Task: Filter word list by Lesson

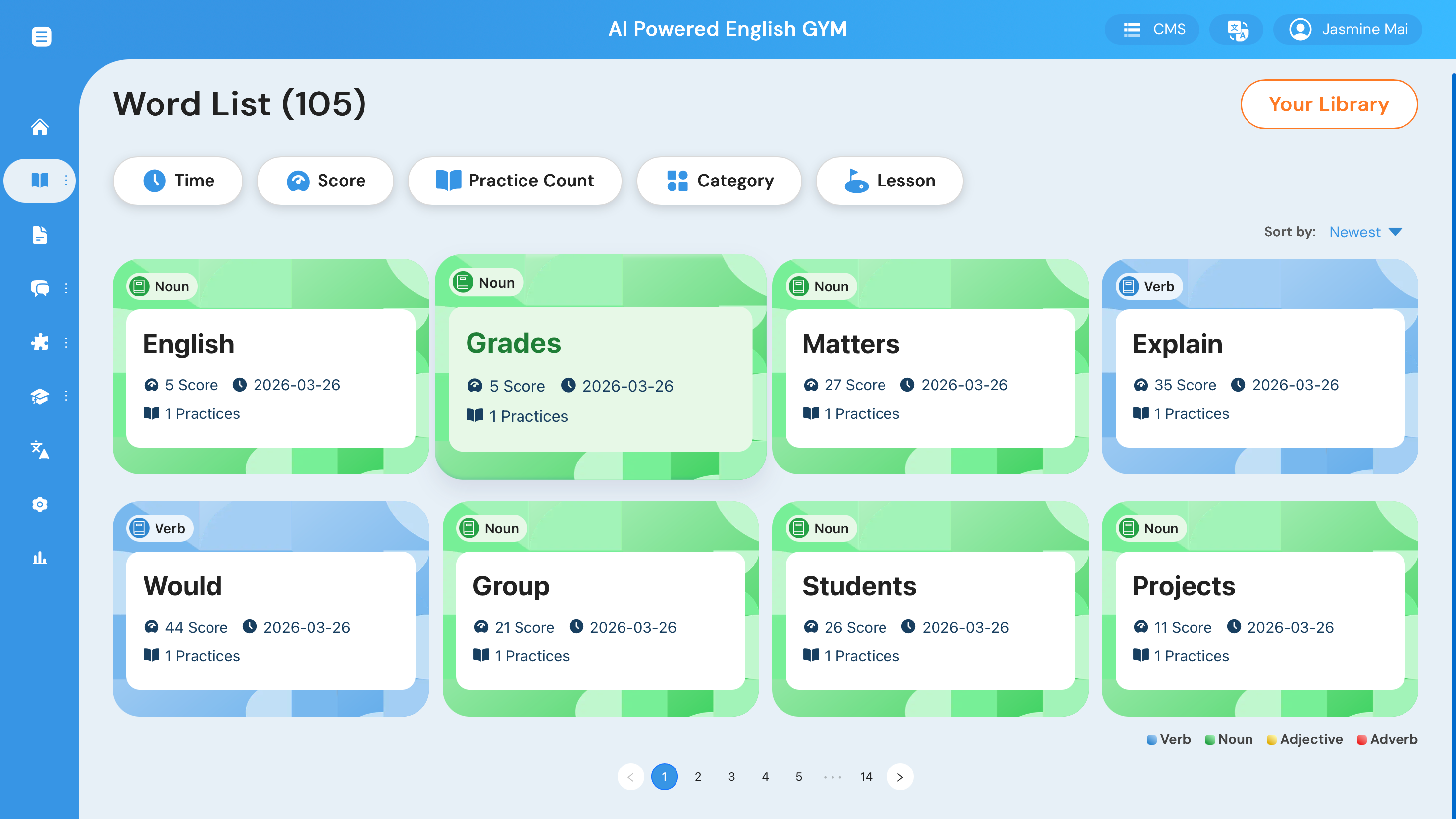Action: 889,181
